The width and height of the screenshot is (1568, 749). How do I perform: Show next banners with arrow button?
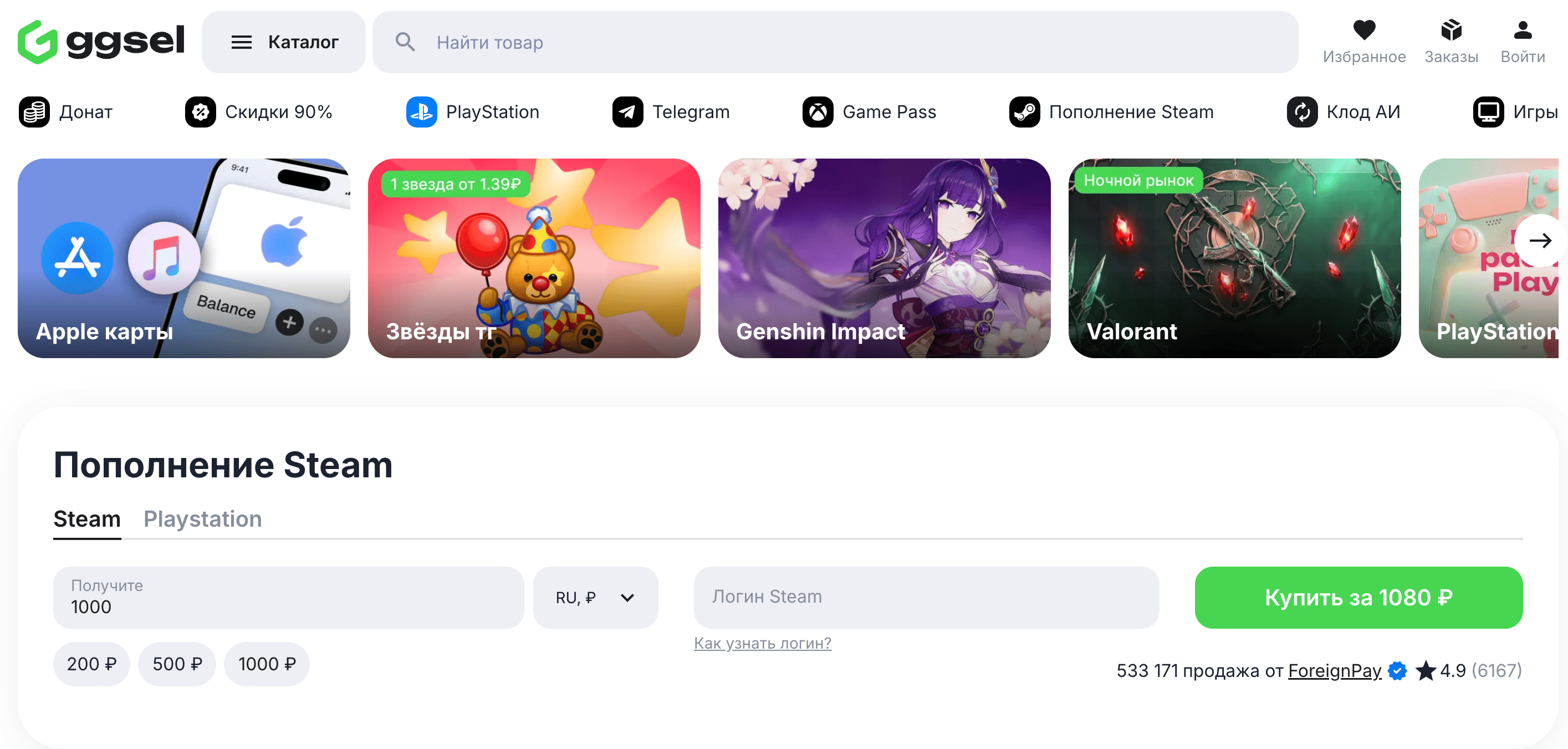(1540, 241)
